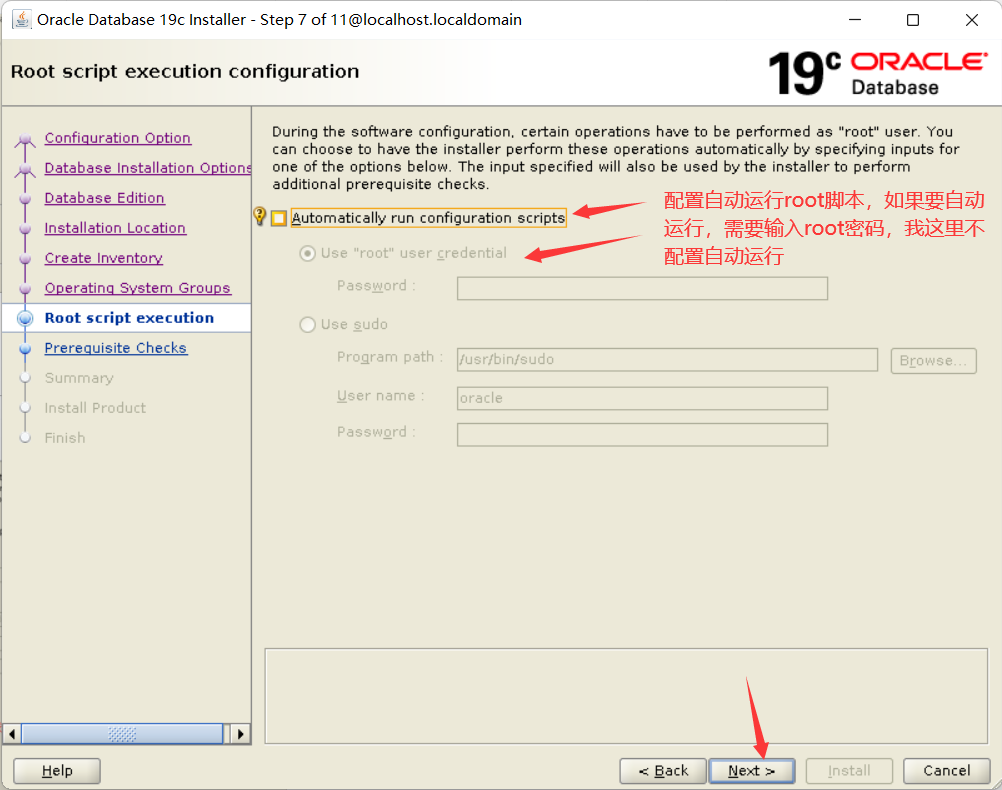Viewport: 1002px width, 790px height.
Task: Click the Install Product step label
Action: (95, 408)
